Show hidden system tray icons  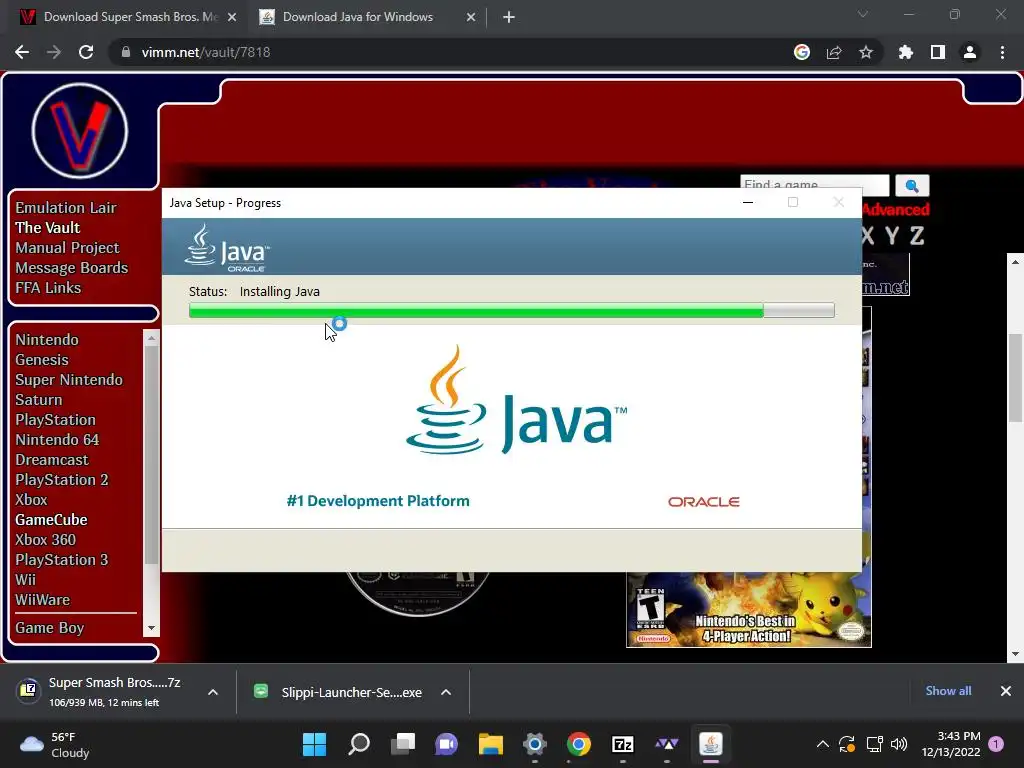point(823,744)
